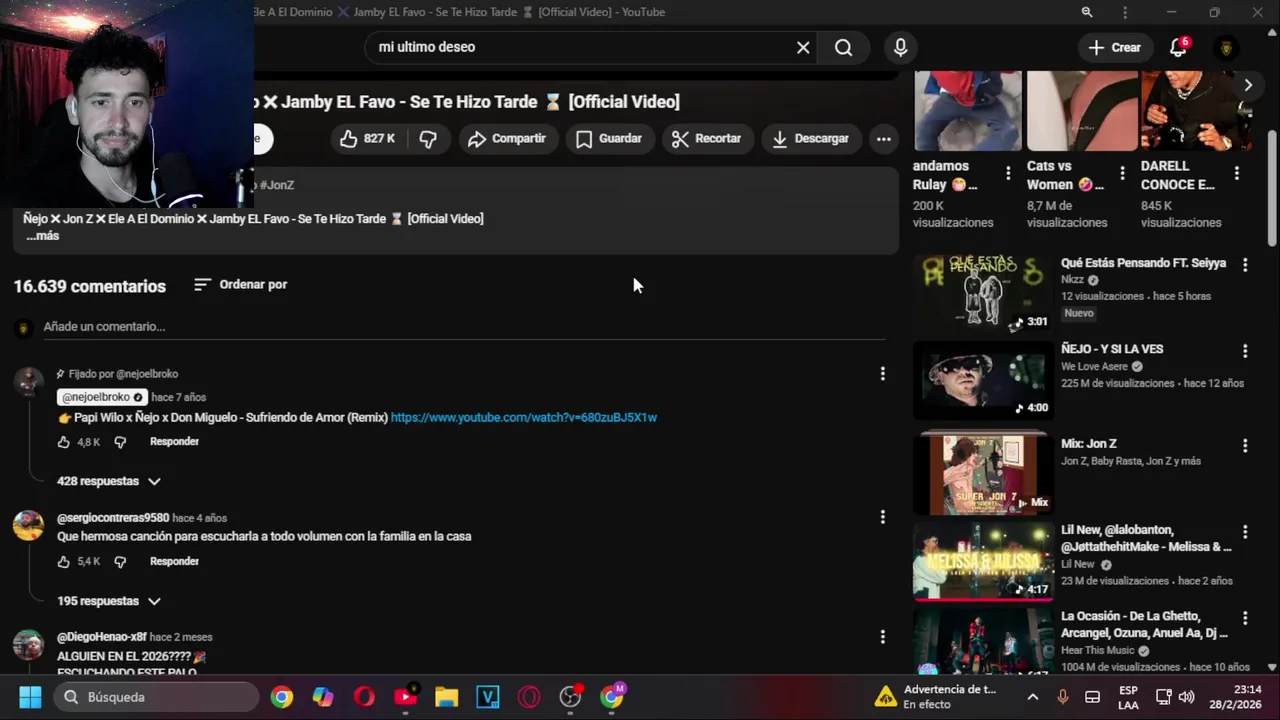Open the Nkzz channel name
1280x720 pixels.
tap(1072, 281)
